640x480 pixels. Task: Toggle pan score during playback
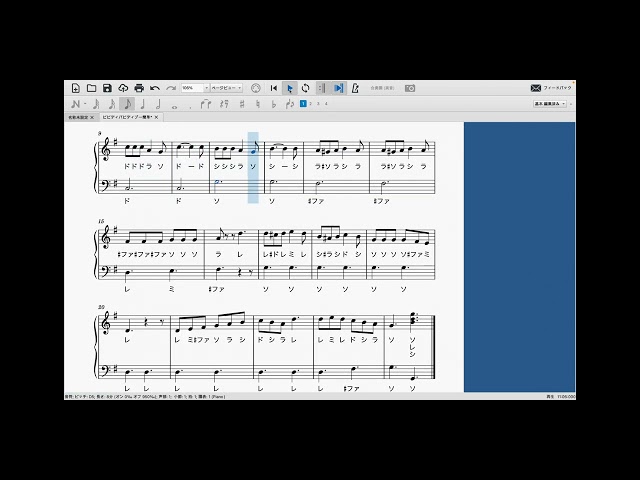click(x=338, y=88)
